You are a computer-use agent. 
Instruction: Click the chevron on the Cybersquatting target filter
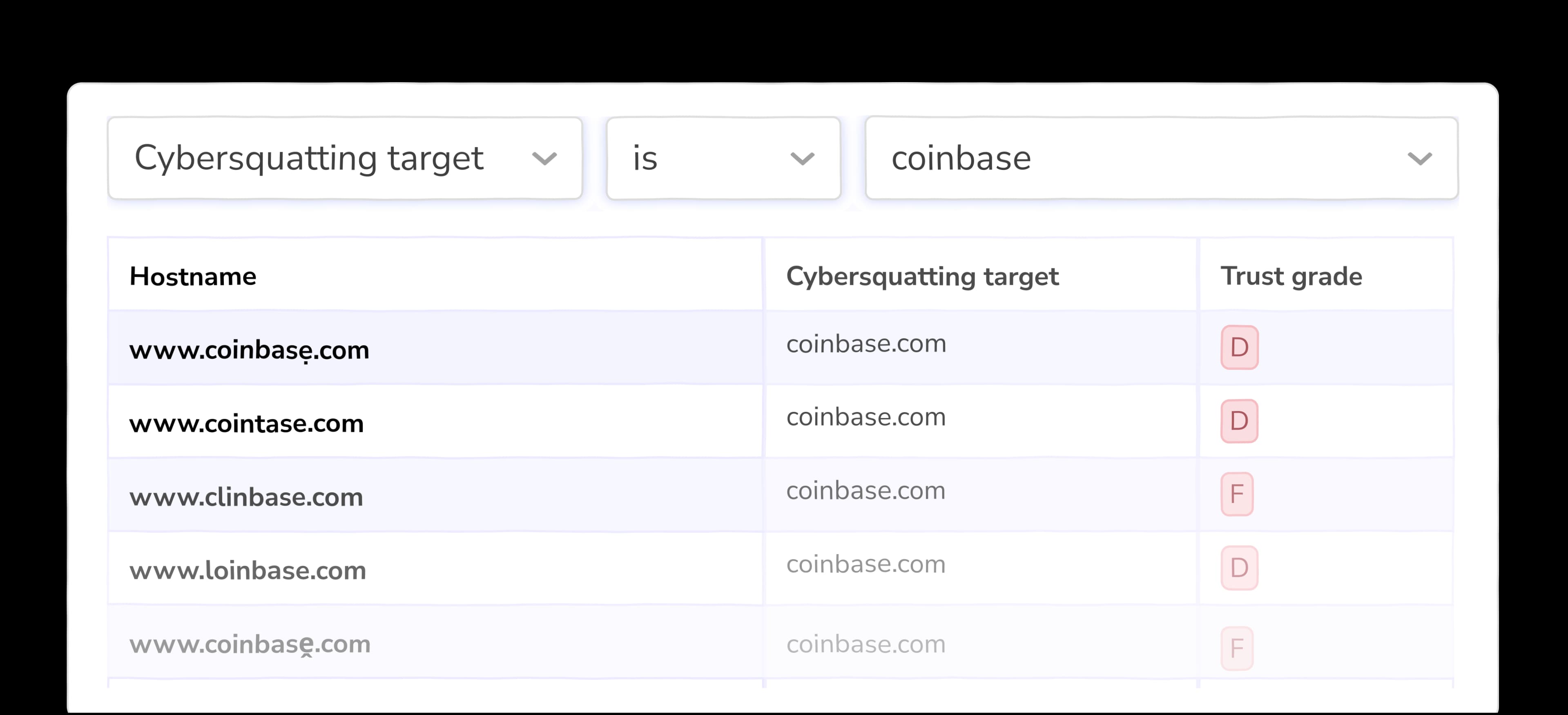tap(544, 159)
